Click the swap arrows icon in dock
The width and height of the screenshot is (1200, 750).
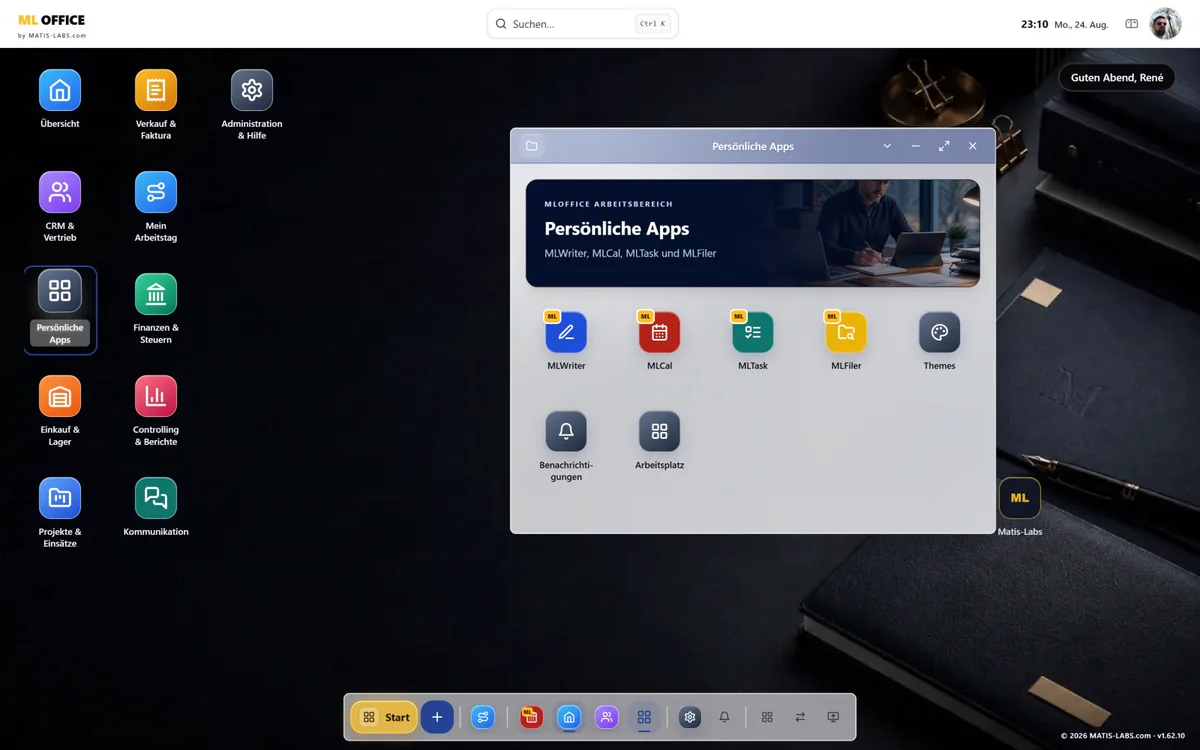[800, 717]
